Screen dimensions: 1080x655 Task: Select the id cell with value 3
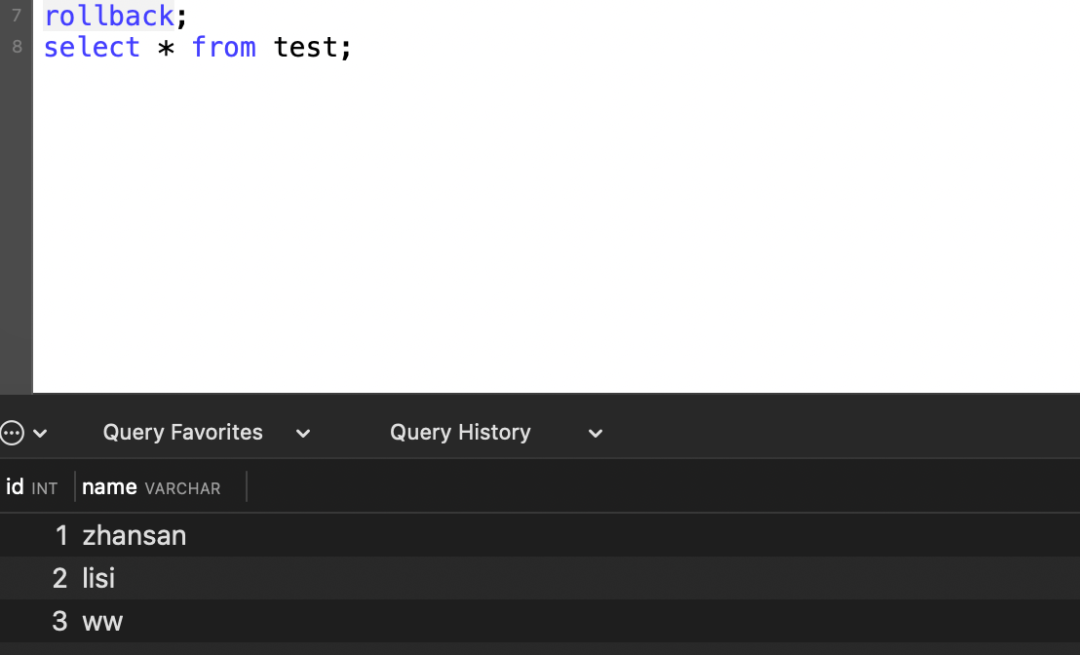tap(60, 621)
